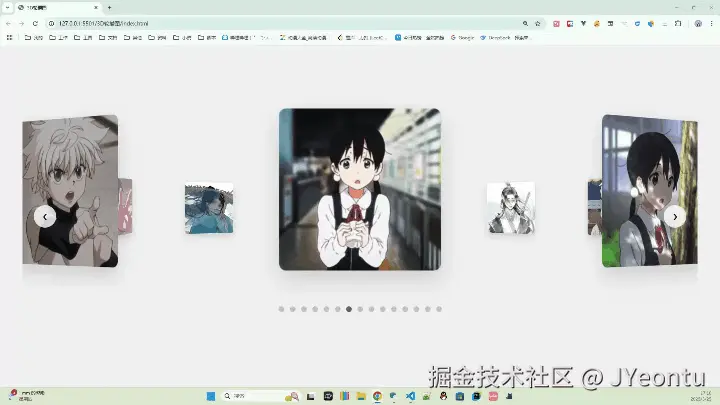Click the last pagination dot

(x=439, y=309)
